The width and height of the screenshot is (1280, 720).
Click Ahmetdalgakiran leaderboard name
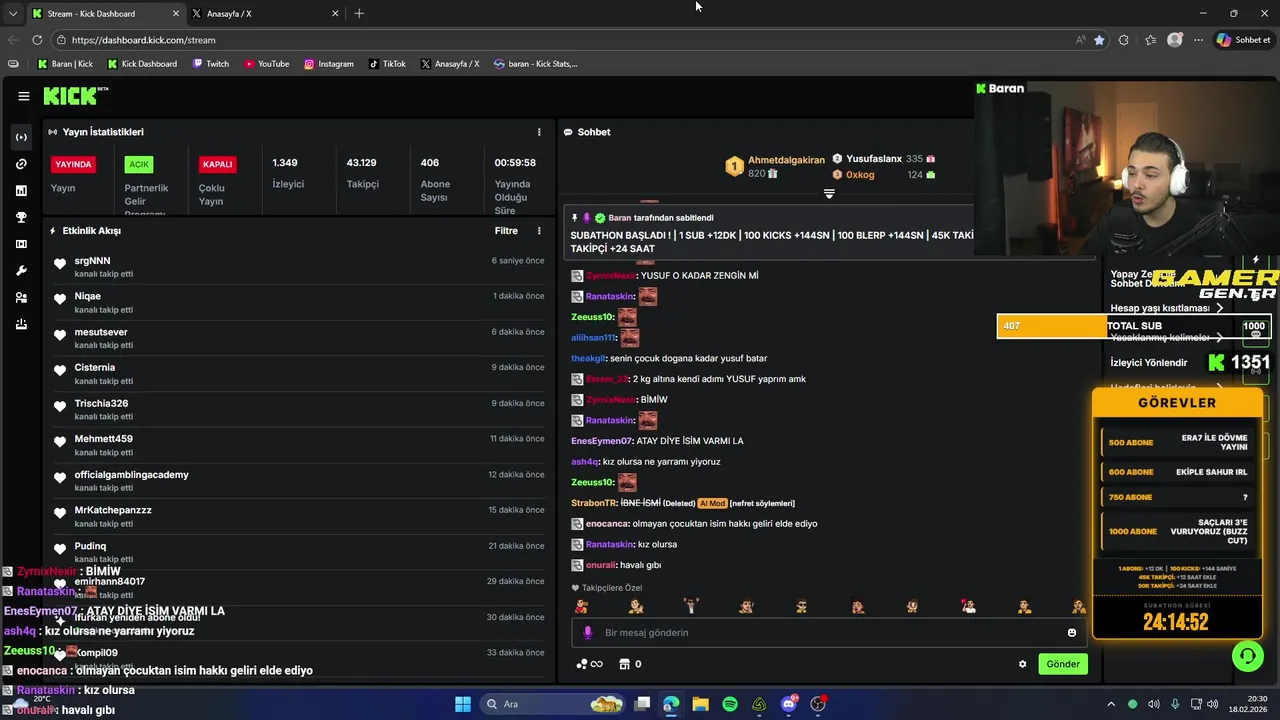[x=786, y=160]
